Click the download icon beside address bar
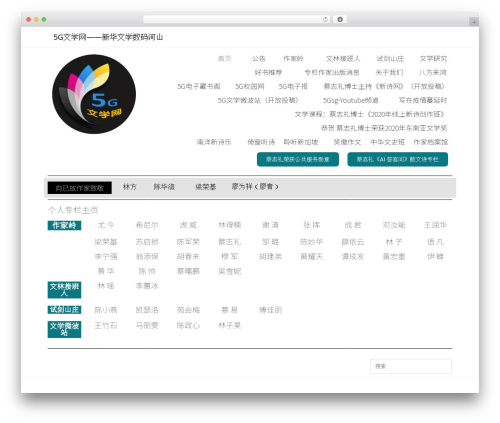The image size is (500, 423). (340, 20)
